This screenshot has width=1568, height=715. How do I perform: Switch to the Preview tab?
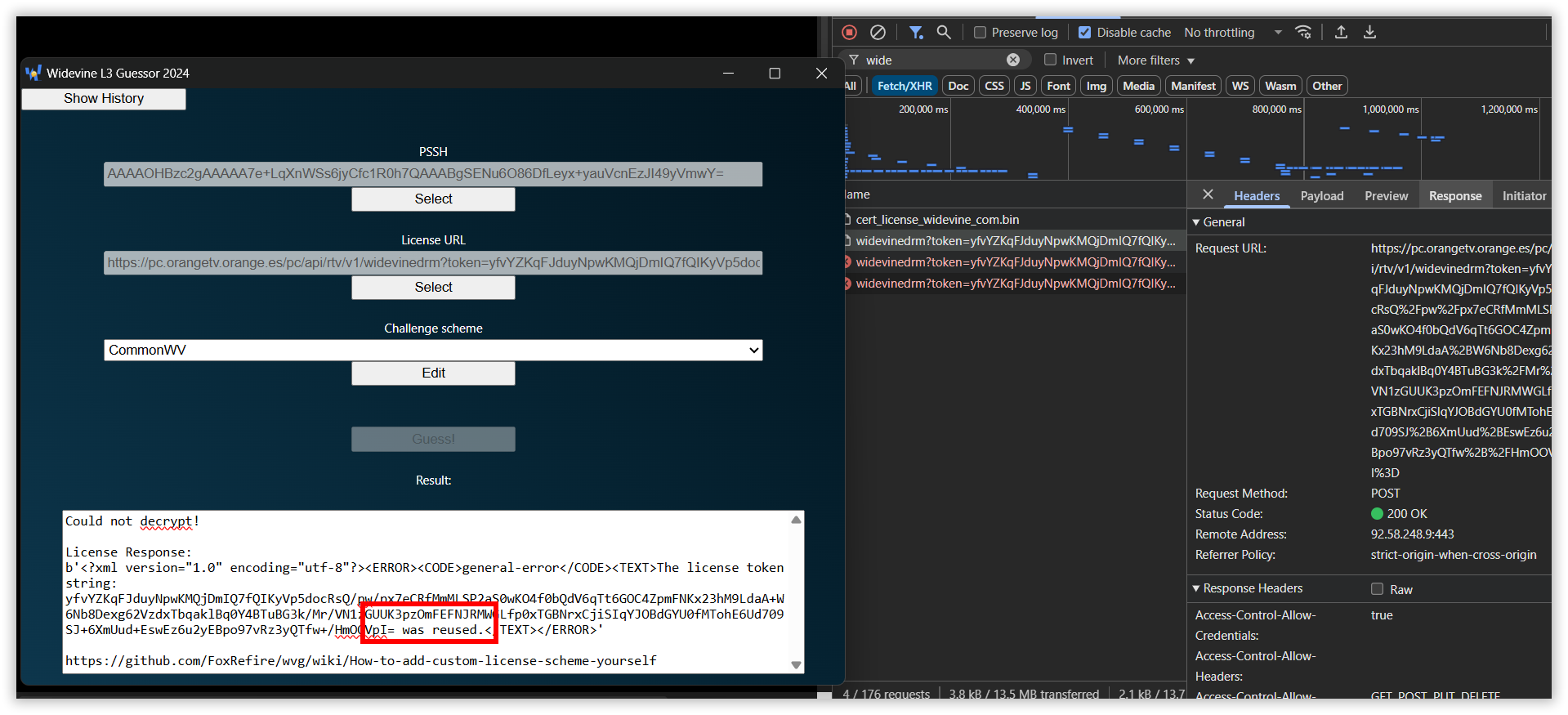coord(1386,196)
